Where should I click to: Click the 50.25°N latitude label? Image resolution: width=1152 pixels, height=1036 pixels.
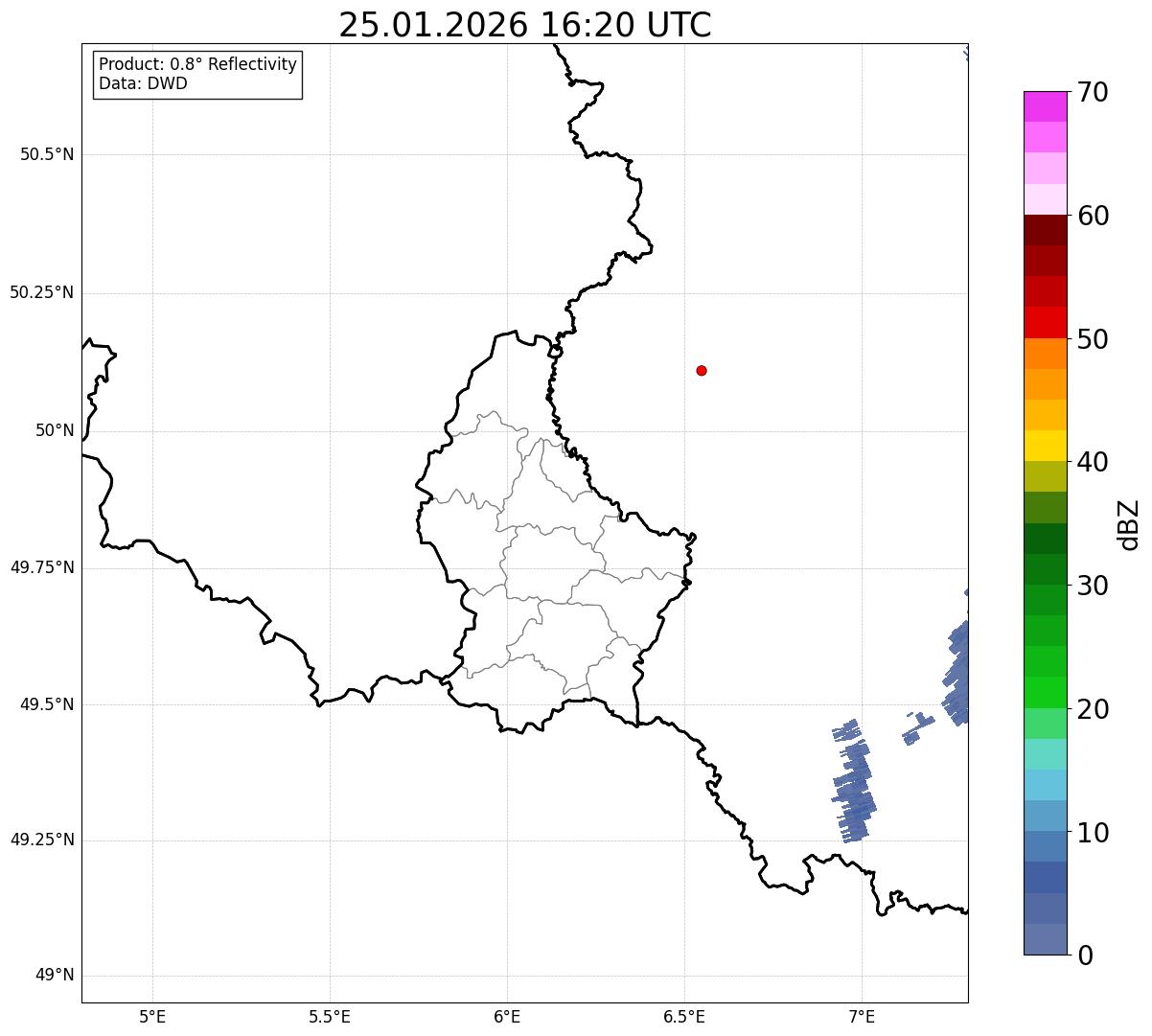41,292
